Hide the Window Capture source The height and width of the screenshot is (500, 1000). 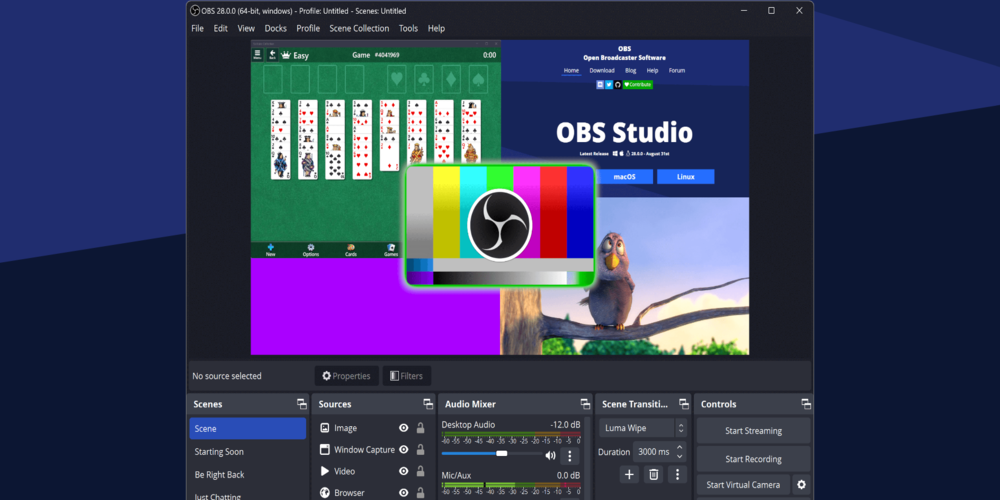click(403, 450)
